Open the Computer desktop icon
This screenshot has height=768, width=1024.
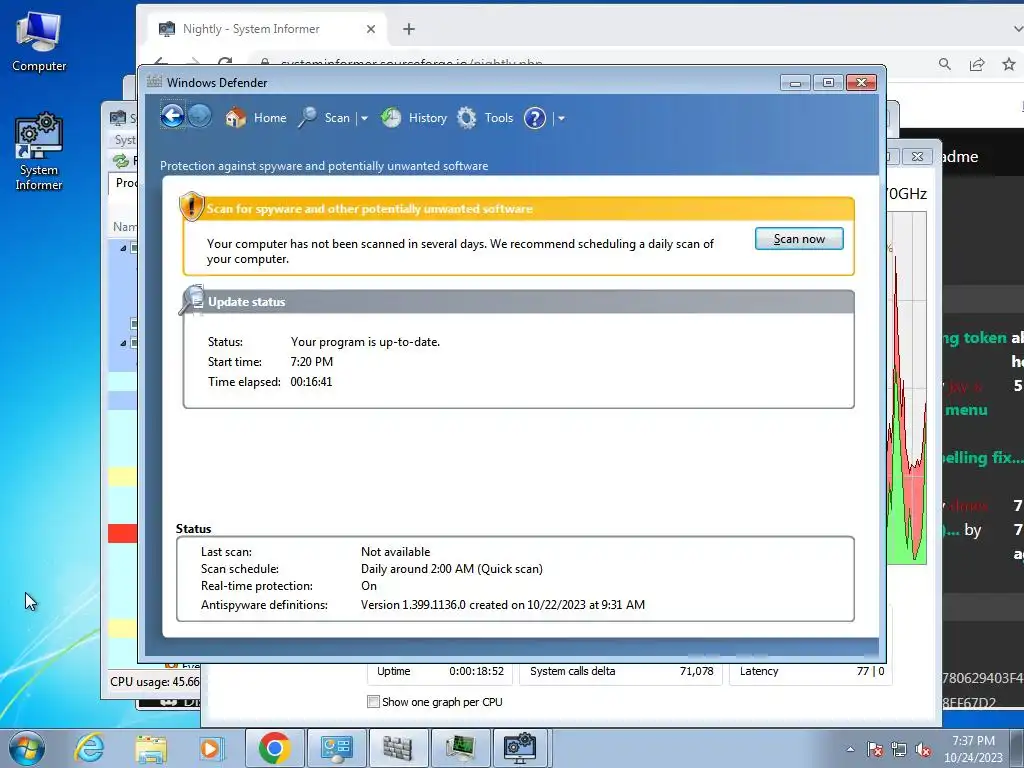pyautogui.click(x=39, y=42)
